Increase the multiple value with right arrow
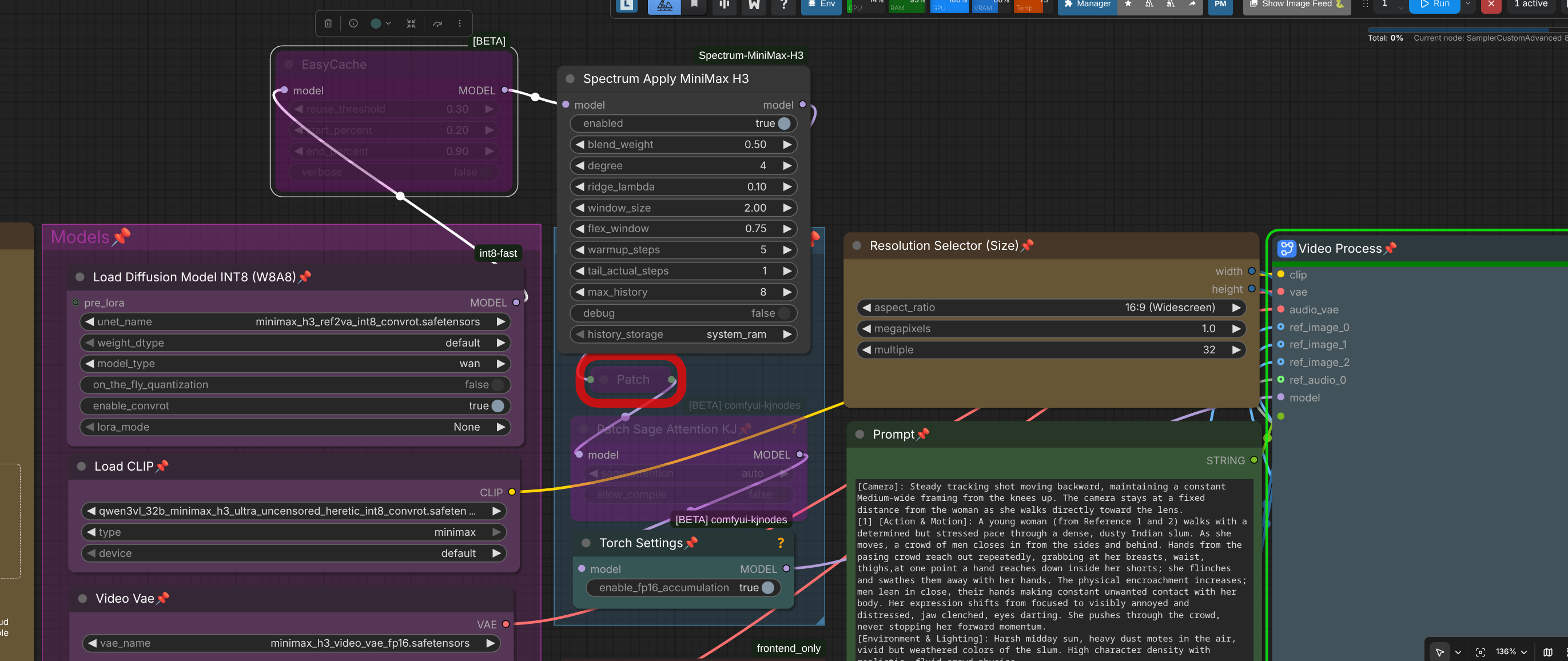Screen dimensions: 1568x661 (x=1236, y=350)
